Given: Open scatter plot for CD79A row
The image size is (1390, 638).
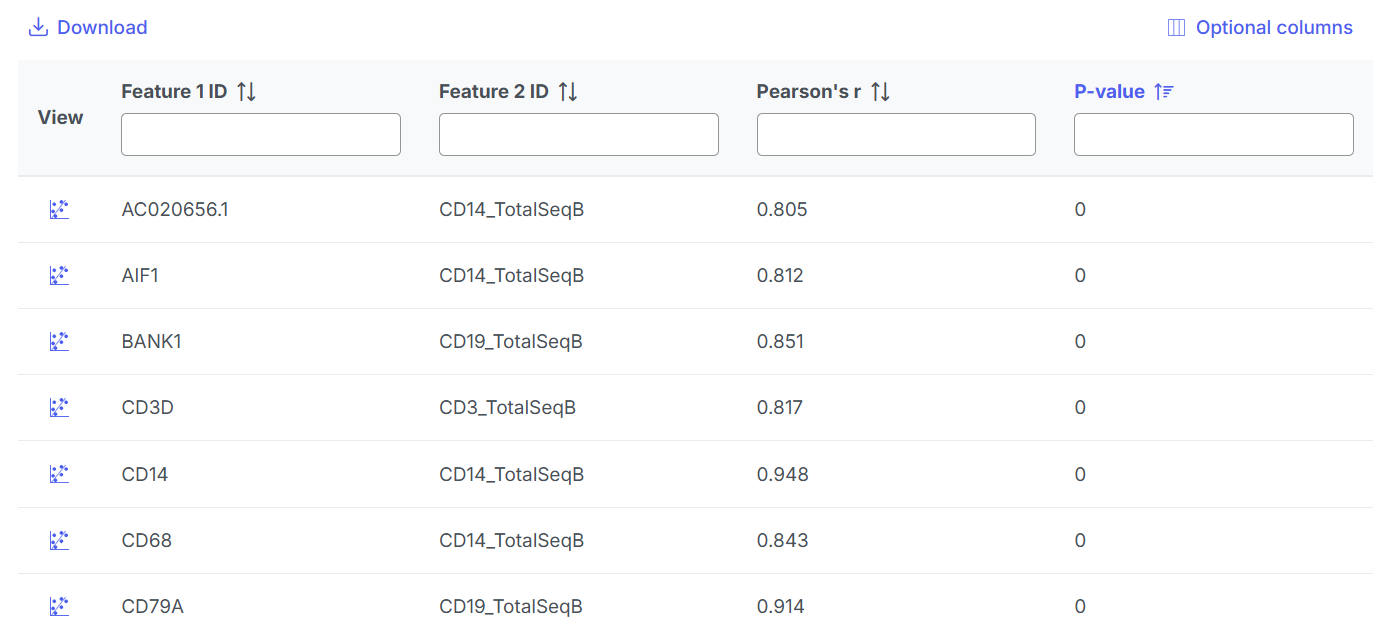Looking at the screenshot, I should pos(59,607).
